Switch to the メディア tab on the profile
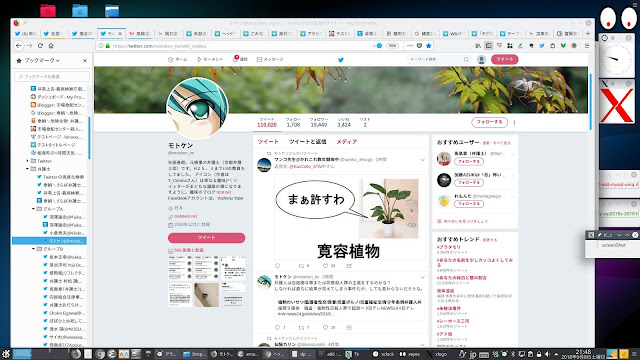Viewport: 640px width, 360px height. [347, 142]
